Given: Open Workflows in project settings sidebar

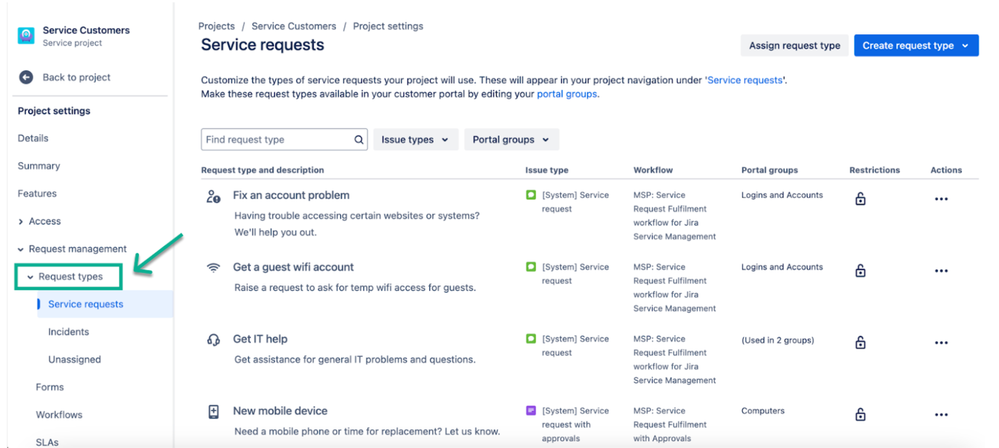Looking at the screenshot, I should click(59, 414).
